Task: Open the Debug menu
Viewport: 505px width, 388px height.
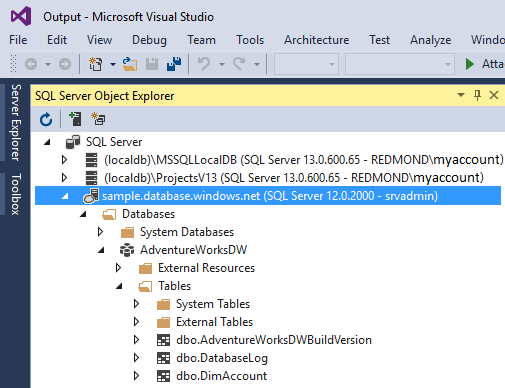Action: (x=149, y=40)
